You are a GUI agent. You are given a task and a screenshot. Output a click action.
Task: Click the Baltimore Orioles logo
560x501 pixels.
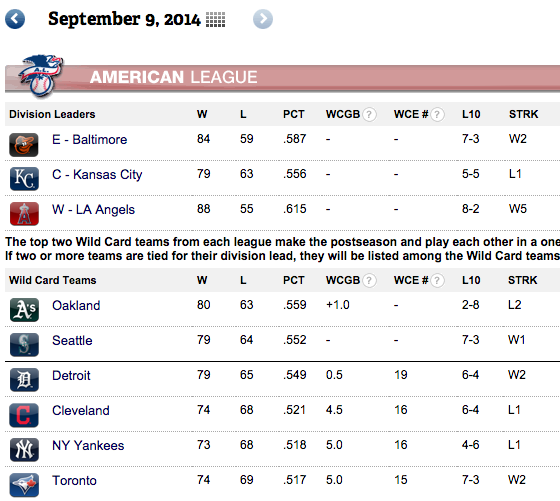point(24,145)
